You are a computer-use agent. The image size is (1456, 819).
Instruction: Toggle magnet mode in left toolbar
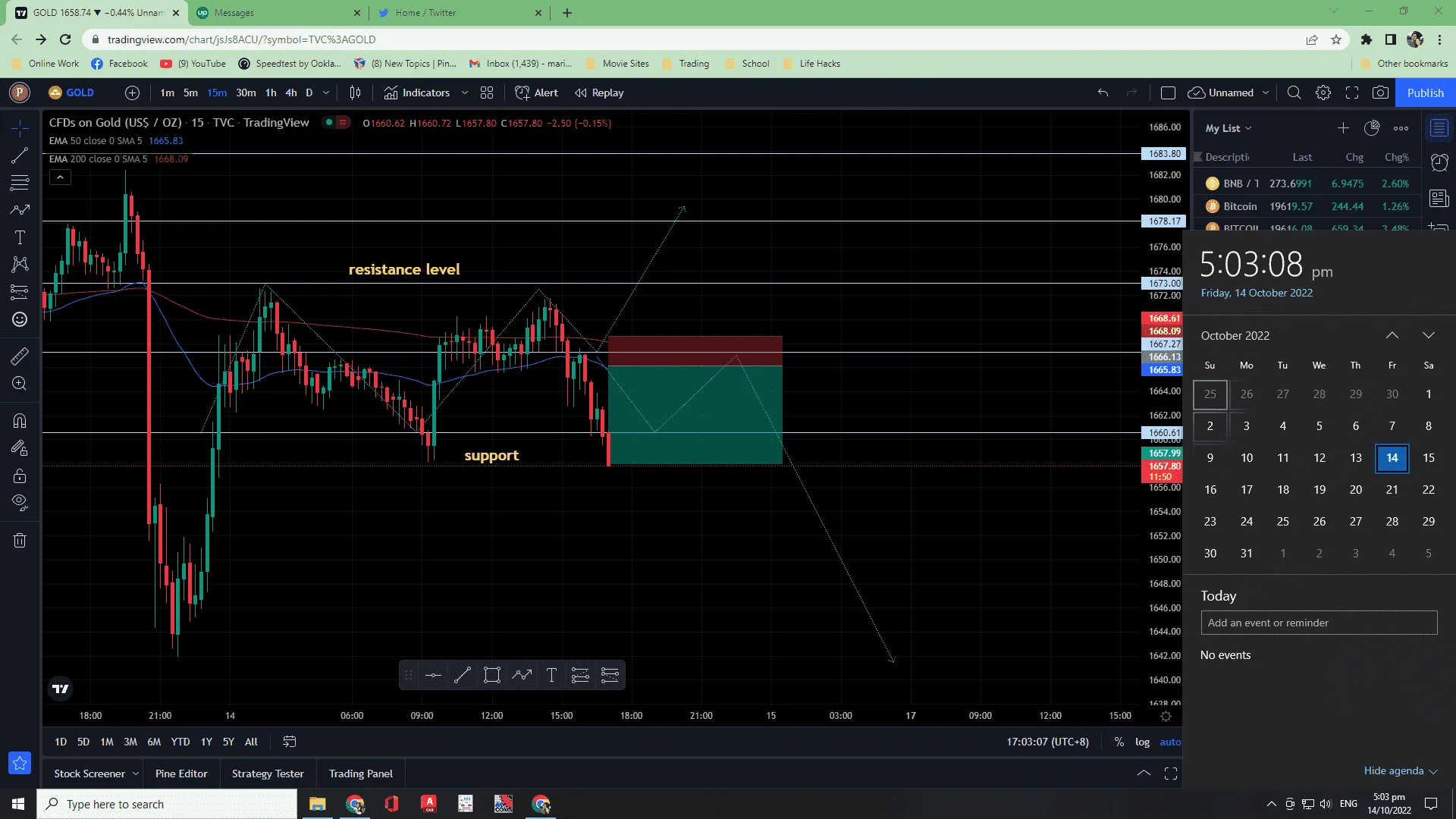[20, 420]
